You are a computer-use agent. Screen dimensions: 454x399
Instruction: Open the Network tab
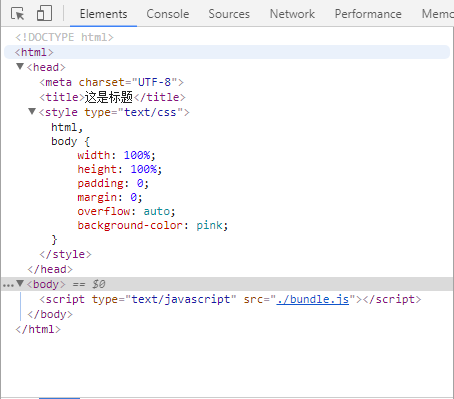click(292, 14)
